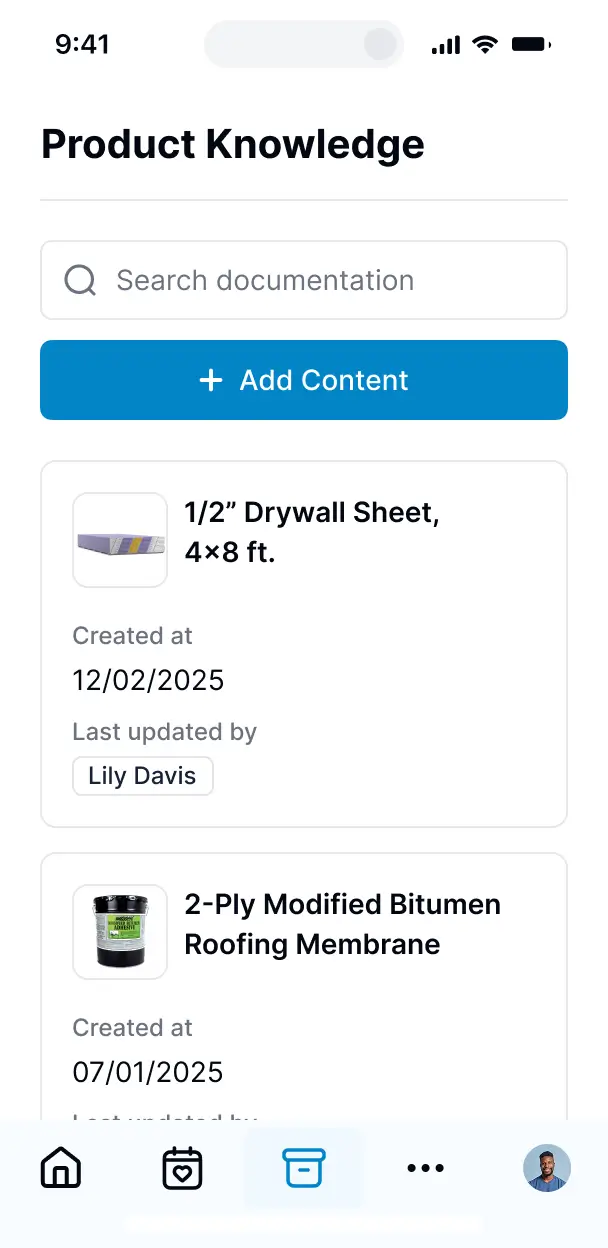
Task: Select the cellular signal bars icon
Action: point(444,43)
